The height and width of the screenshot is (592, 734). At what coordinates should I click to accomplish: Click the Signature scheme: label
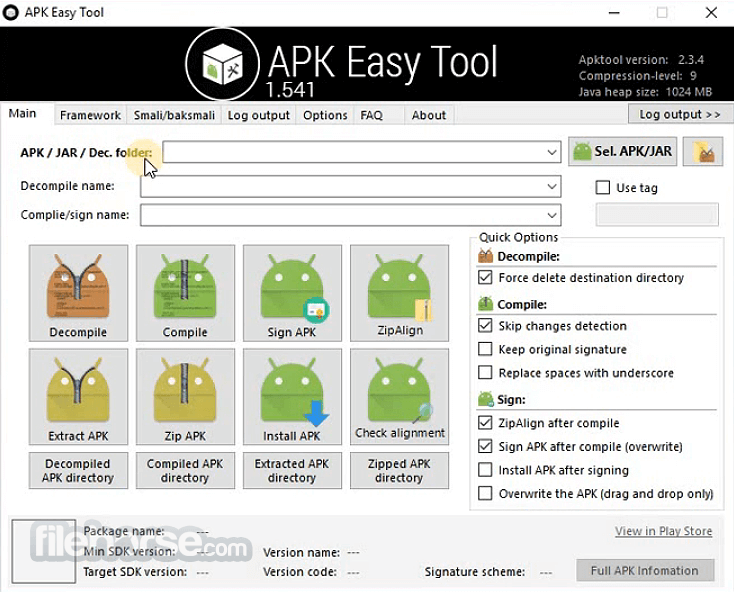tap(475, 572)
